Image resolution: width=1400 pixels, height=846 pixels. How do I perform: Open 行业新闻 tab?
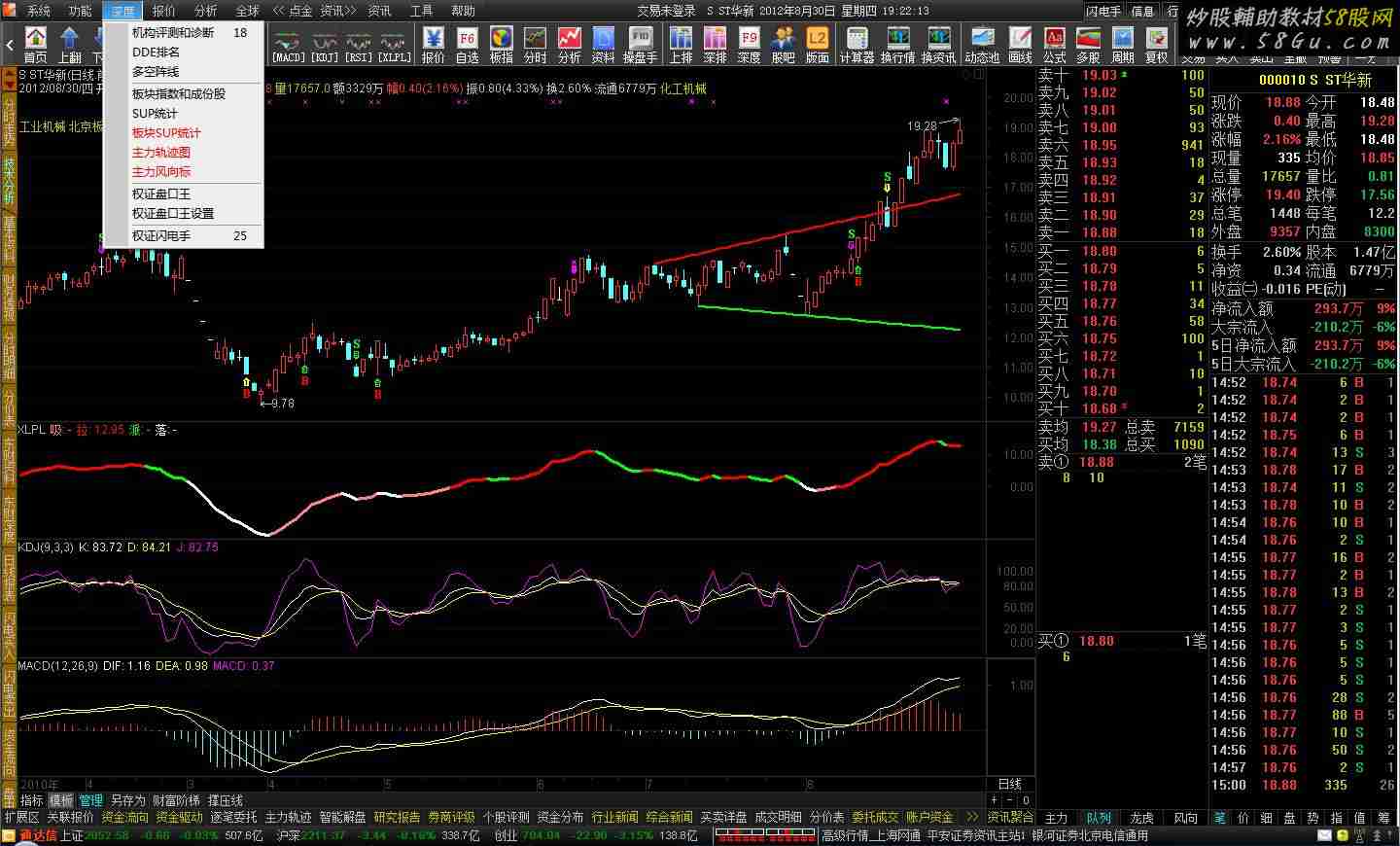[615, 817]
